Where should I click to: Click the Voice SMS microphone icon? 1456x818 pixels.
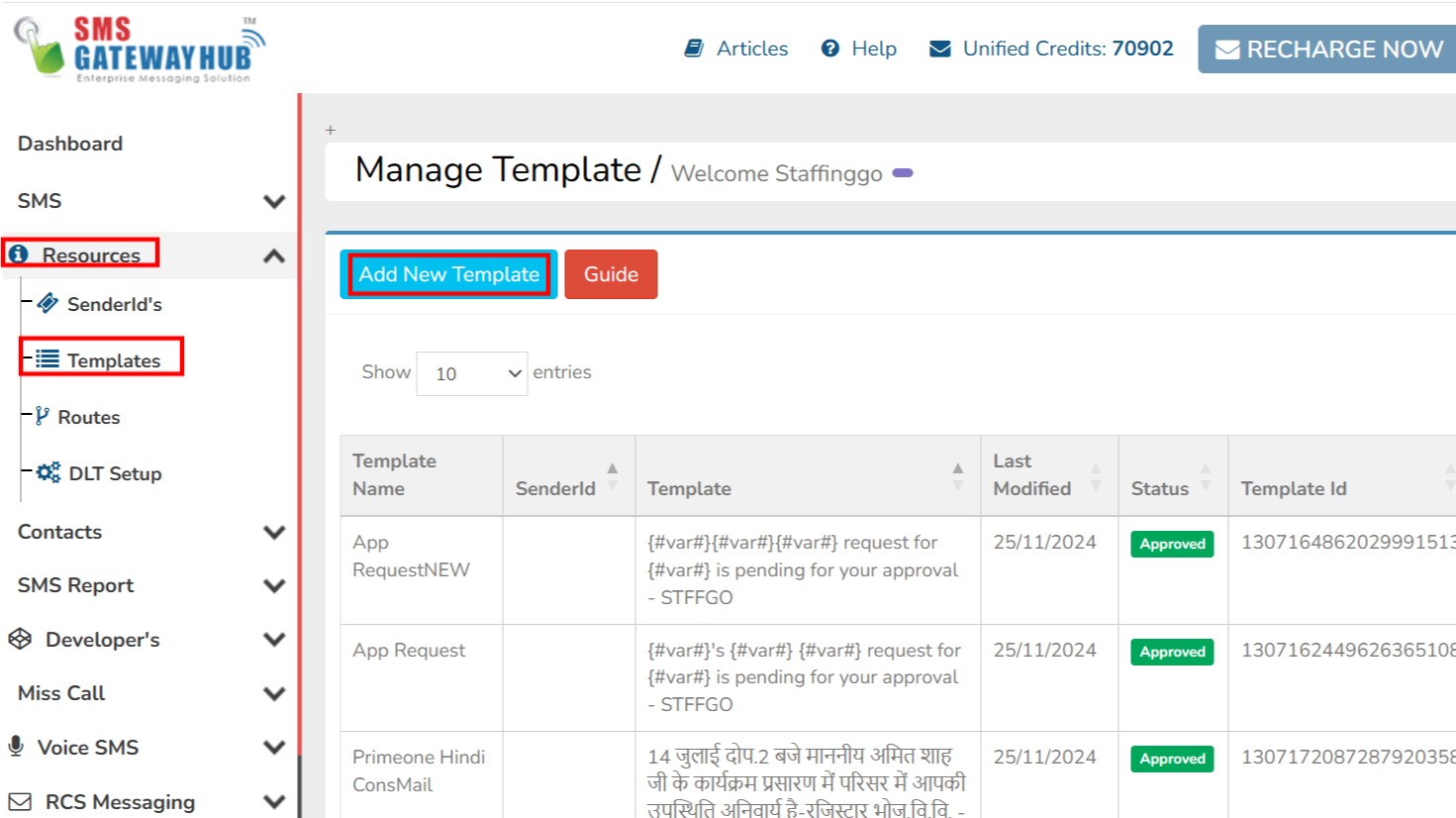(17, 747)
